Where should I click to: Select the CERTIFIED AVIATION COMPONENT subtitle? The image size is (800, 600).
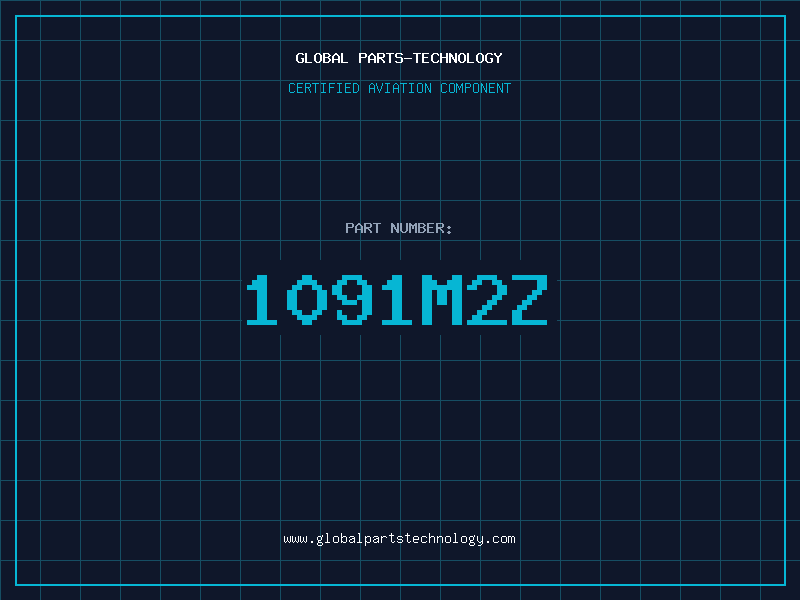click(x=399, y=88)
